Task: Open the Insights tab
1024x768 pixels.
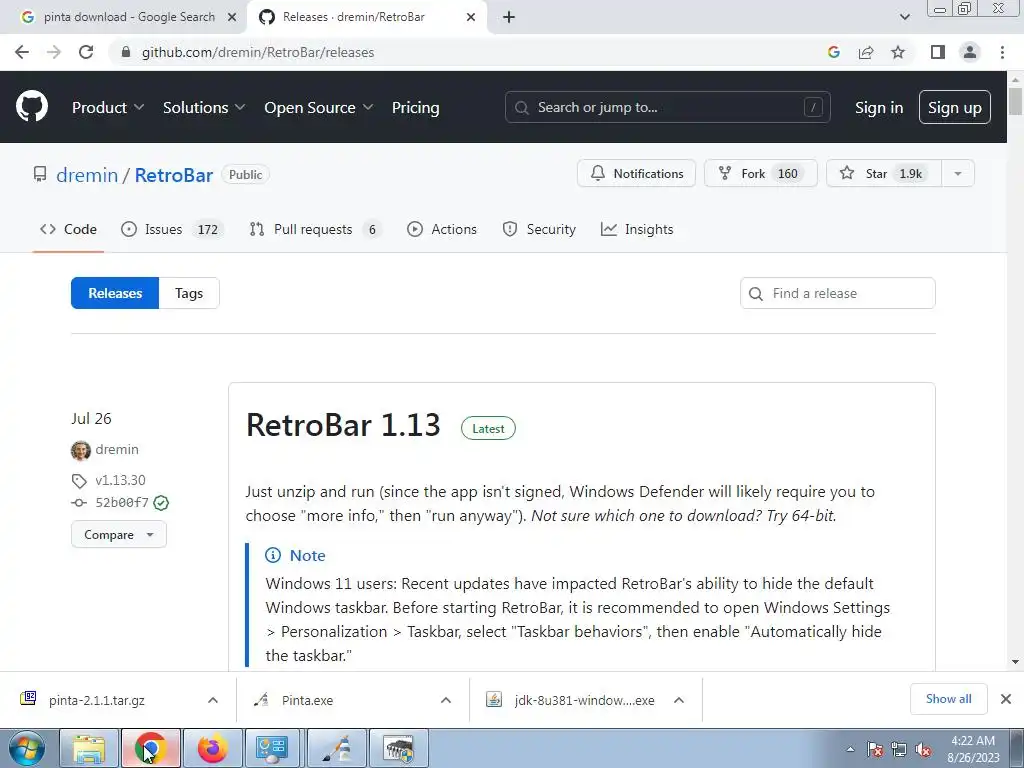Action: 637,229
